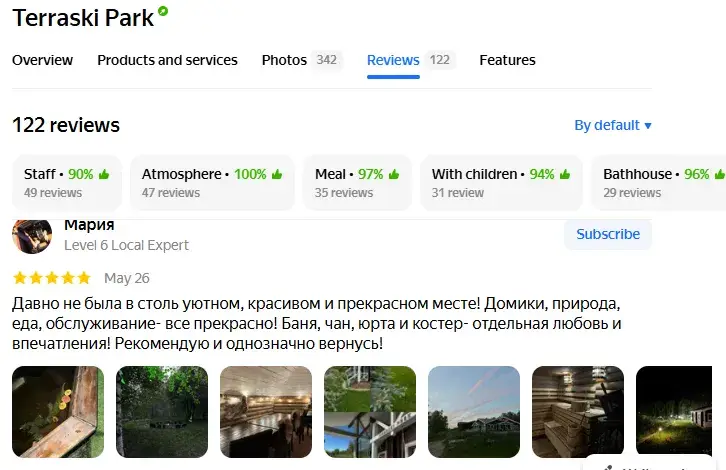The height and width of the screenshot is (470, 726).
Task: Filter reviews by Meal
Action: [x=357, y=182]
